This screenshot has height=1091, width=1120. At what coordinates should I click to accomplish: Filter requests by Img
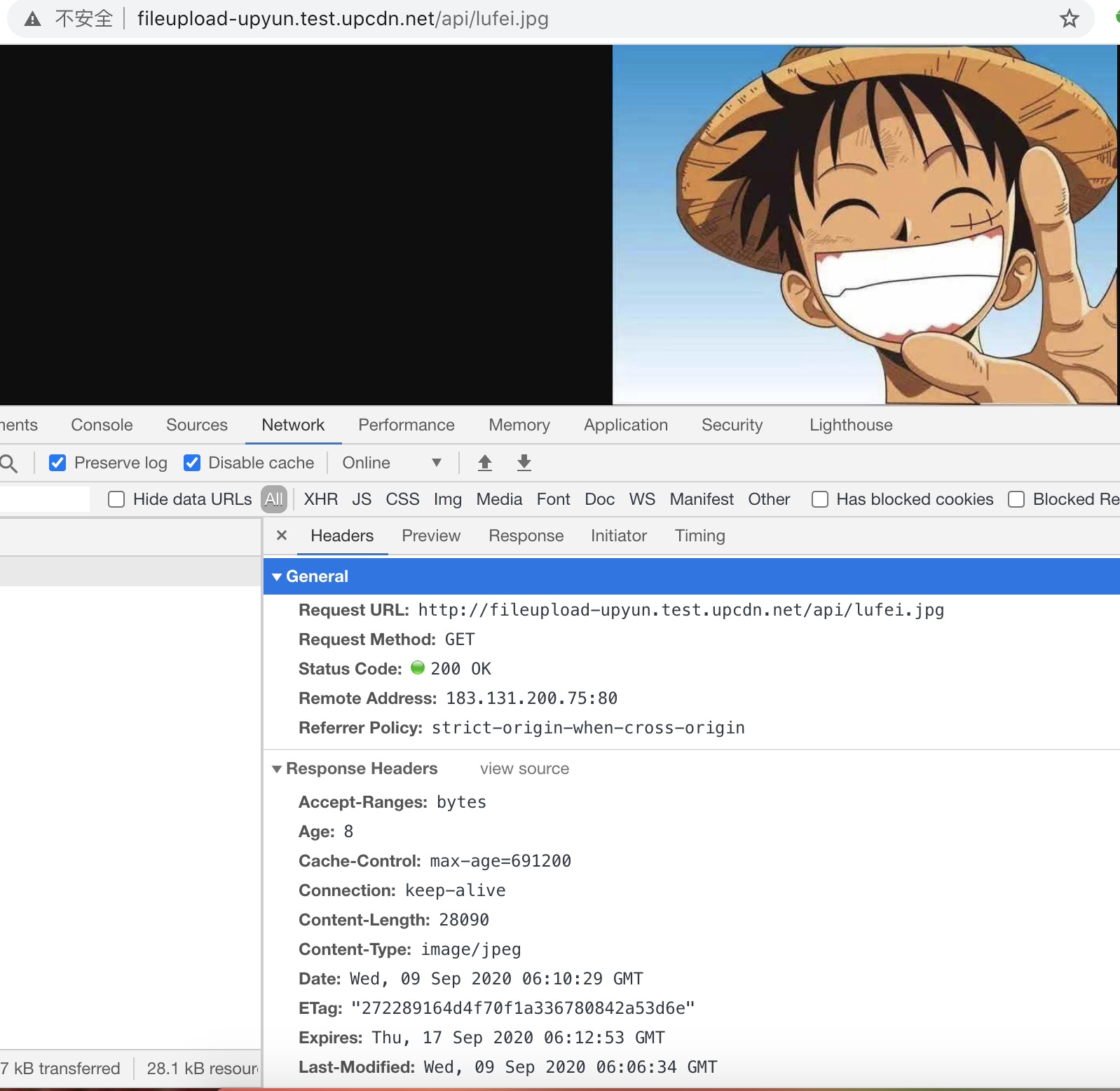[448, 499]
